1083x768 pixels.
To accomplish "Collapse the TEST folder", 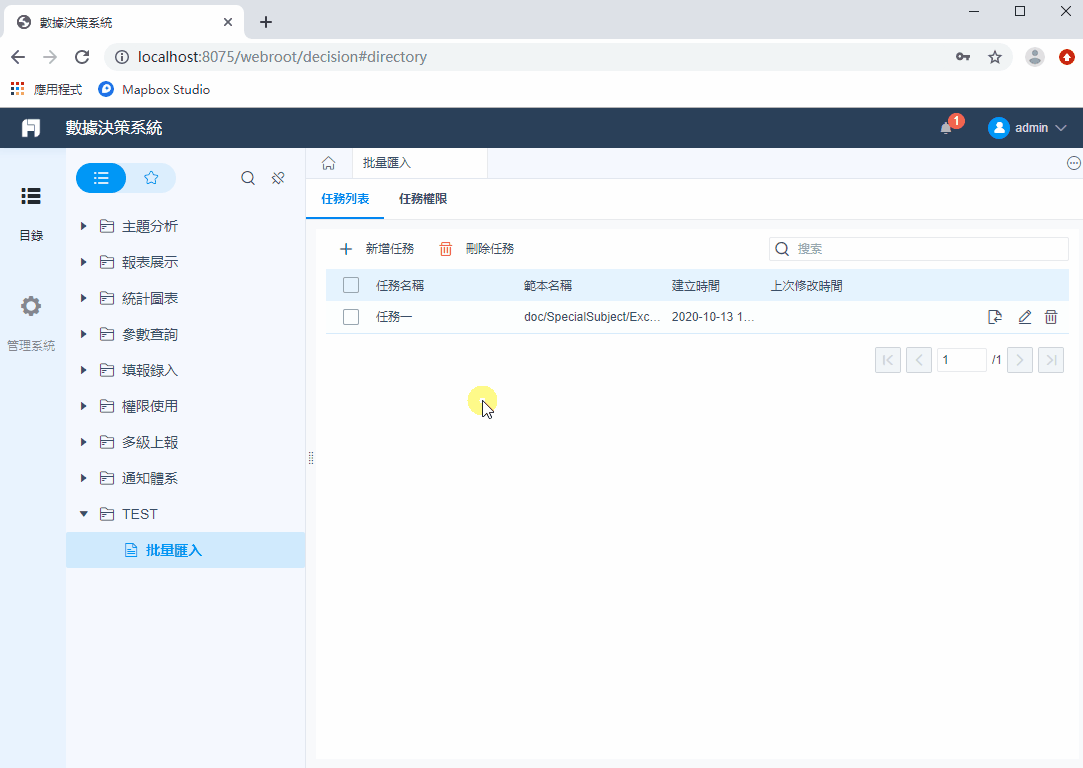I will coord(83,513).
